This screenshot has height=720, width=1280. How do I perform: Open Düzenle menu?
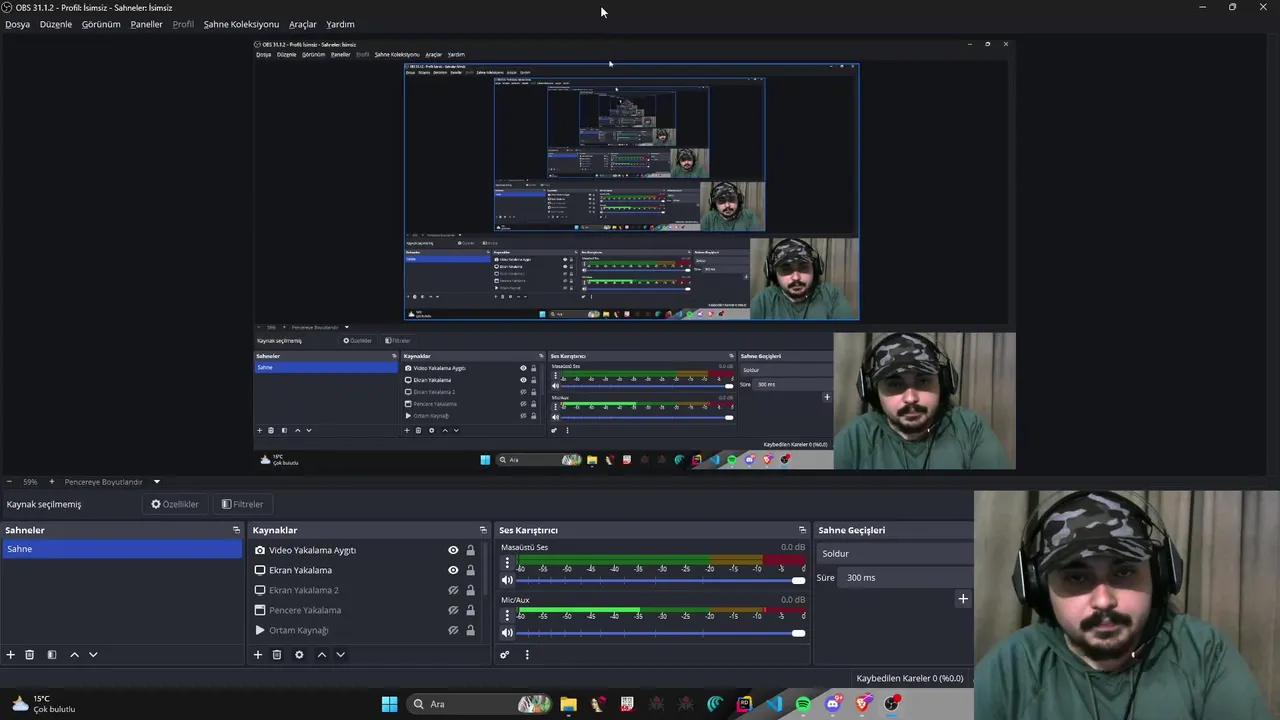pyautogui.click(x=56, y=24)
